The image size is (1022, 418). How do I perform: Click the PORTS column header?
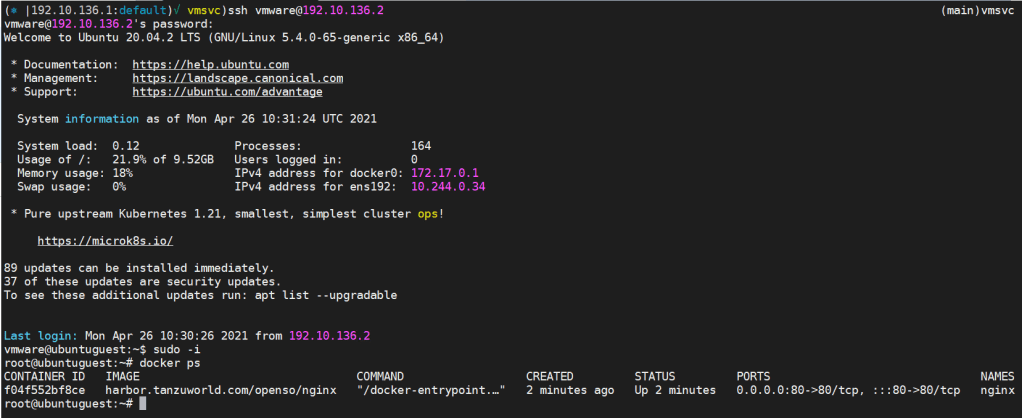[753, 376]
